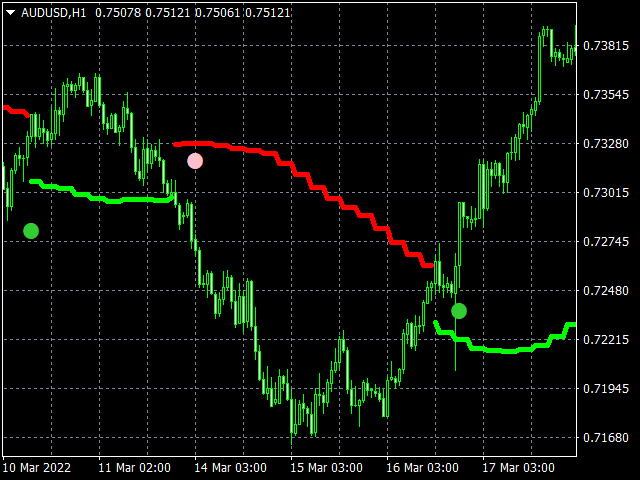Viewport: 640px width, 480px height.
Task: Click the 11 Mar 02:00 time label
Action: [x=134, y=467]
